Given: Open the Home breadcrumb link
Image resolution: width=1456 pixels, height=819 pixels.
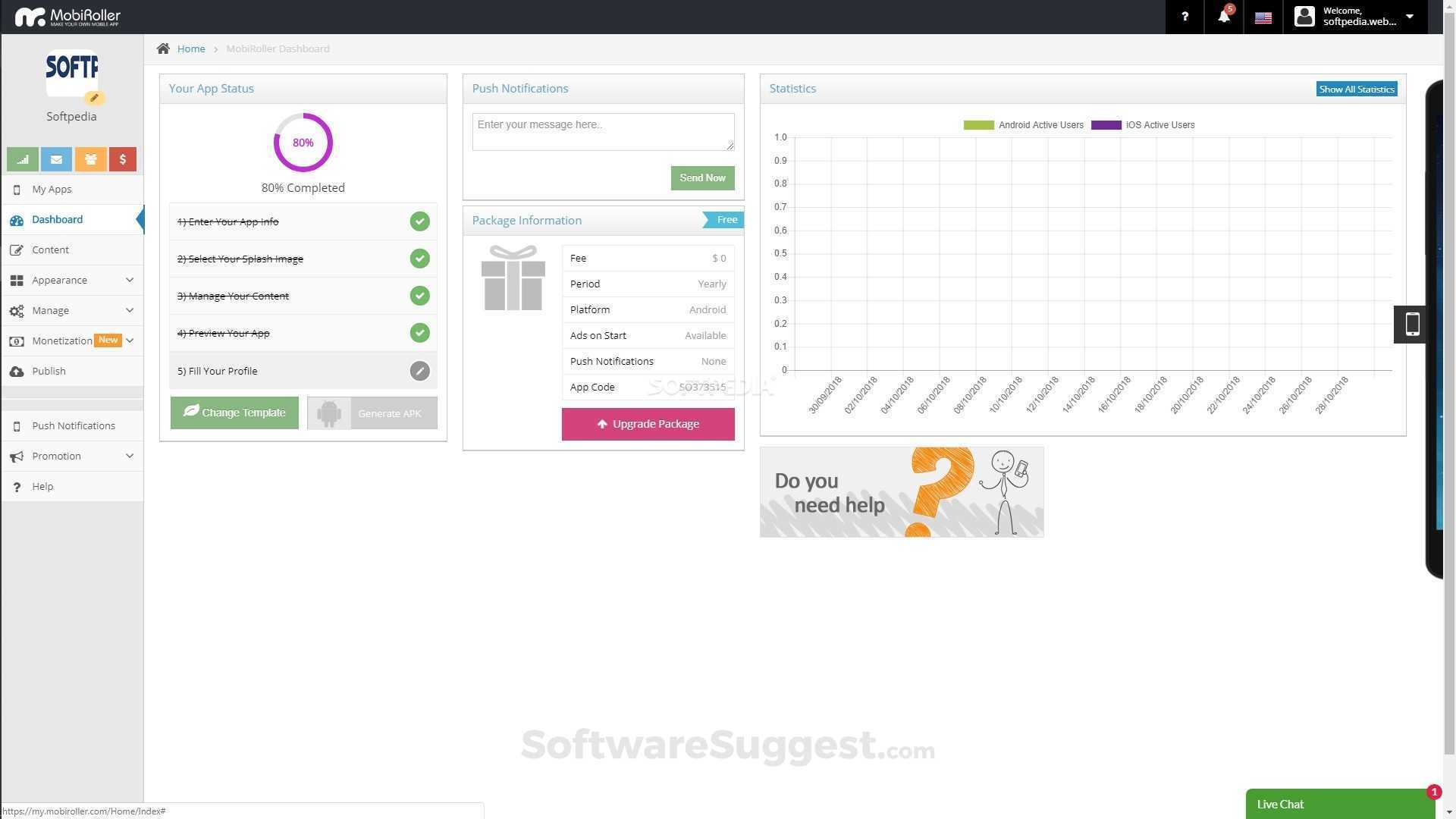Looking at the screenshot, I should pyautogui.click(x=191, y=49).
